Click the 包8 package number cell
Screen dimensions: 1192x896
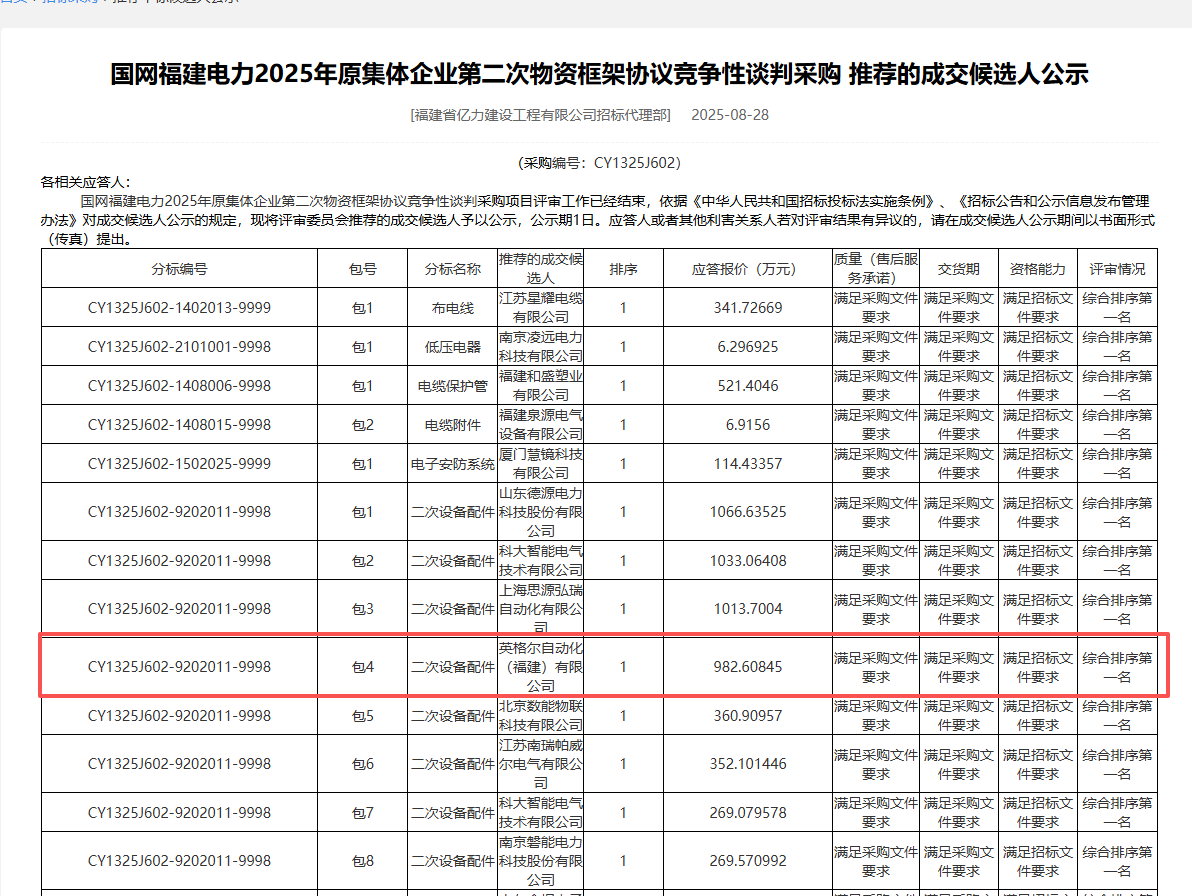click(363, 861)
